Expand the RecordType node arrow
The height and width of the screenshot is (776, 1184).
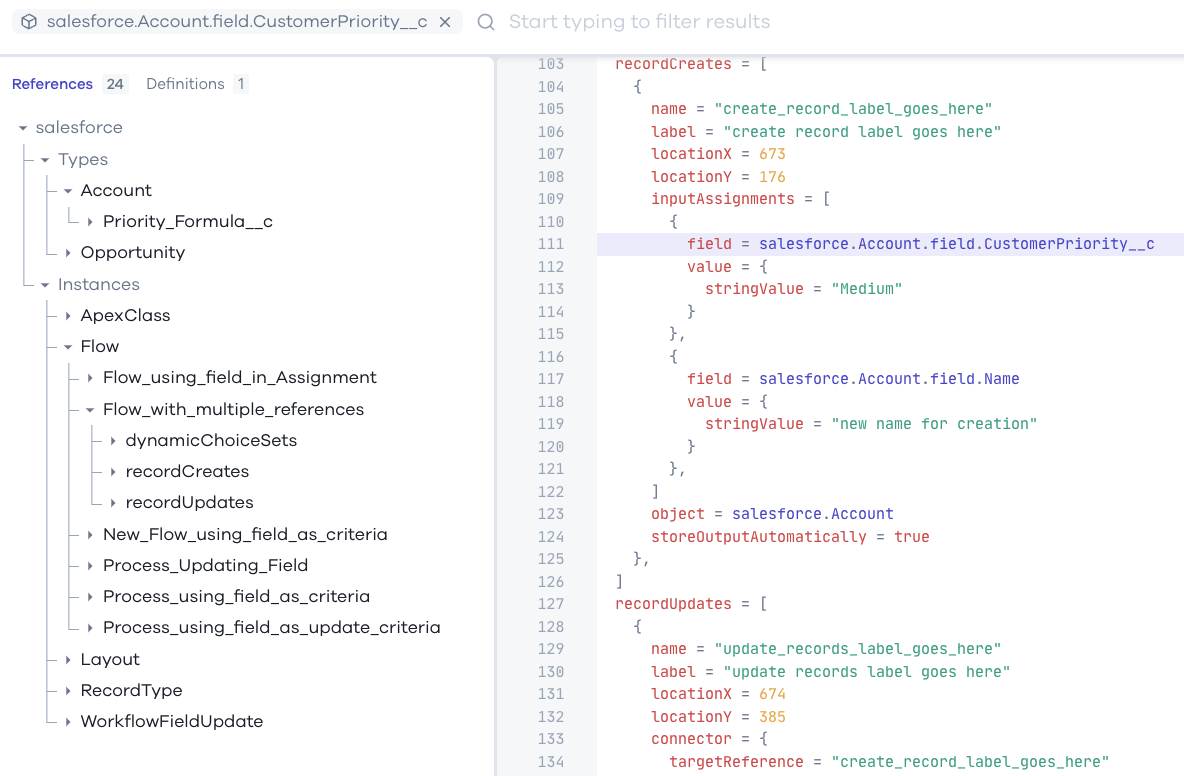68,691
